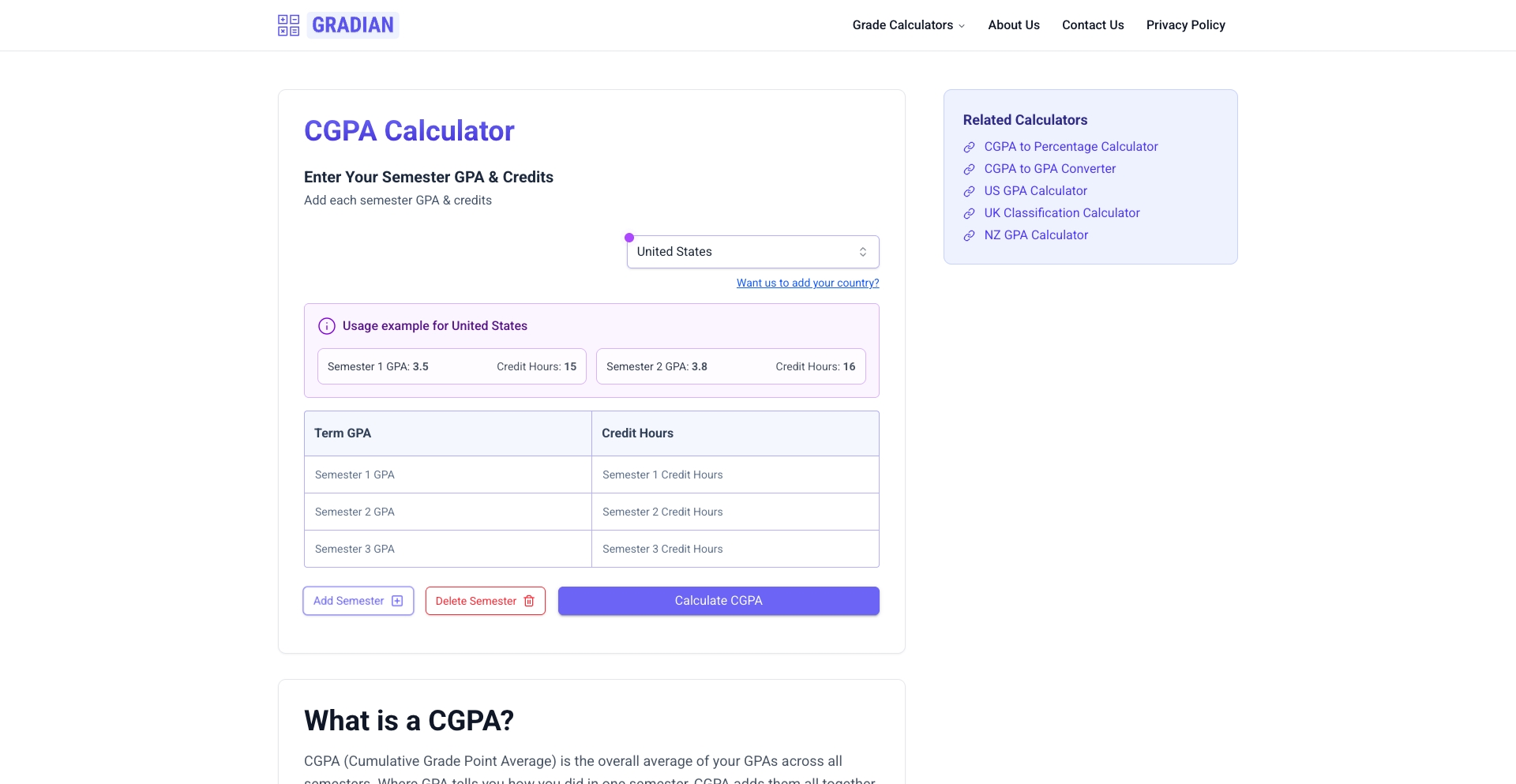Click the link icon beside UK Classification Calculator
Viewport: 1516px width, 784px height.
[968, 213]
